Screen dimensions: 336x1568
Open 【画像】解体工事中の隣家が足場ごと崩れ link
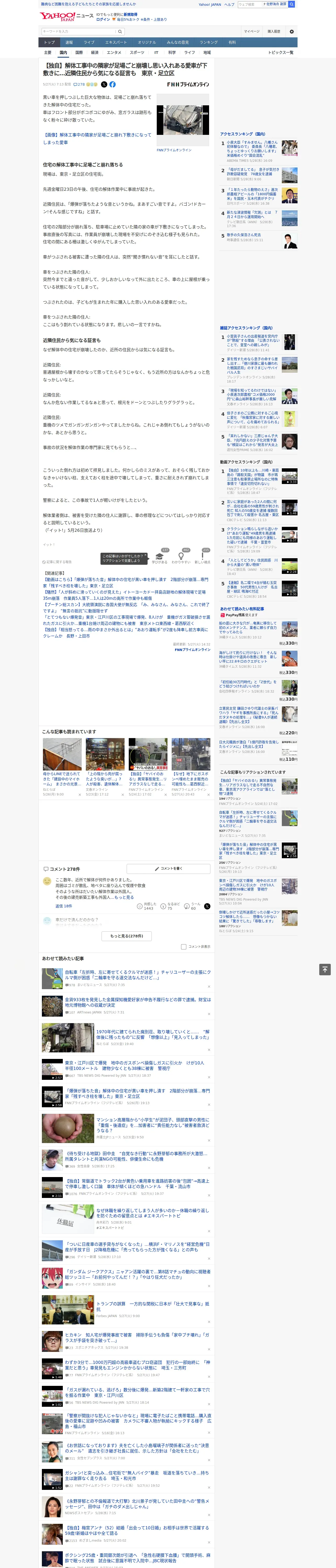point(97,139)
